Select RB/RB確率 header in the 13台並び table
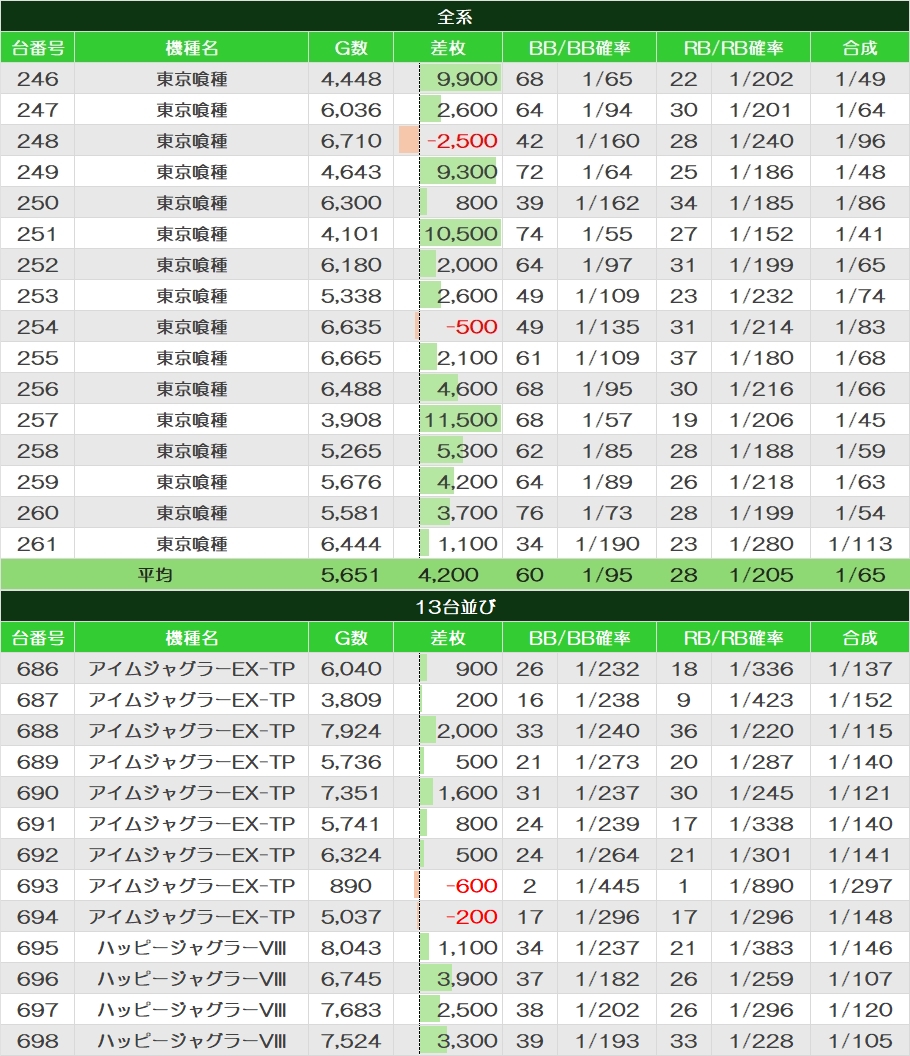Screen dimensions: 910x1056 [x=734, y=638]
